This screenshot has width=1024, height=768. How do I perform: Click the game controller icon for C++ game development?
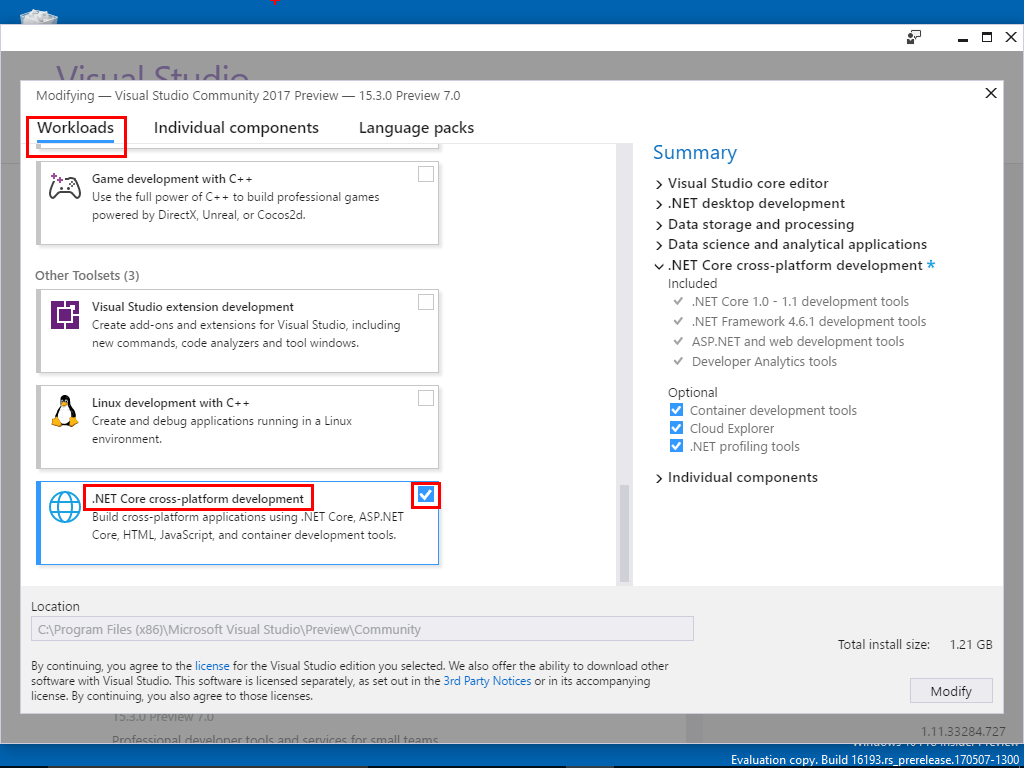coord(65,187)
